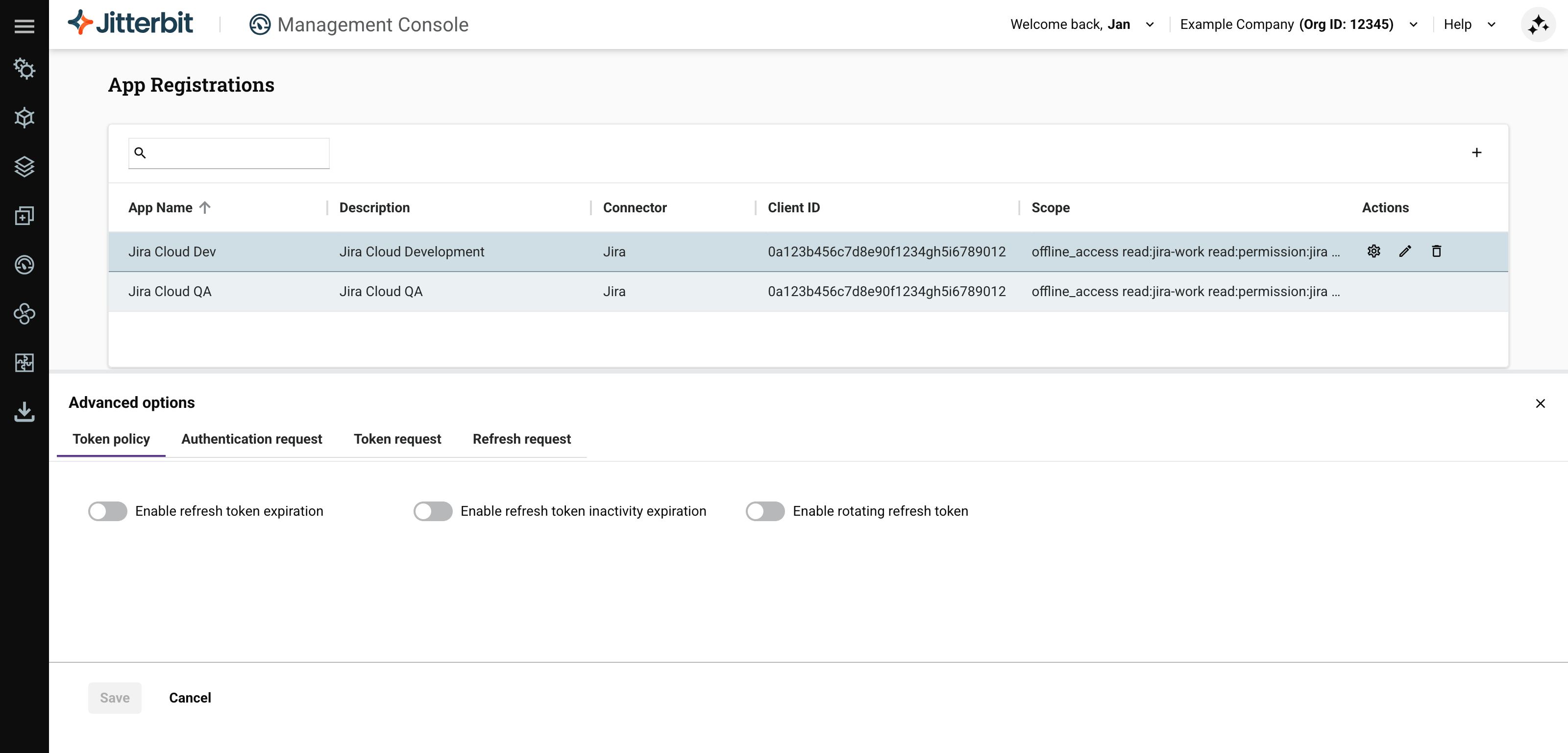Click the gear icon for Jira Cloud Dev
The width and height of the screenshot is (1568, 753).
1373,251
